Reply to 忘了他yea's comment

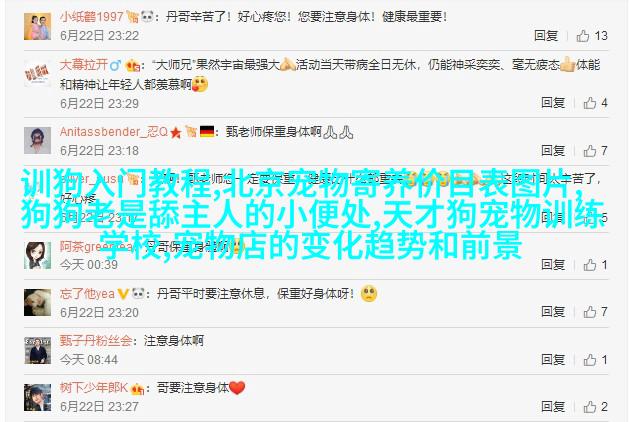[553, 311]
